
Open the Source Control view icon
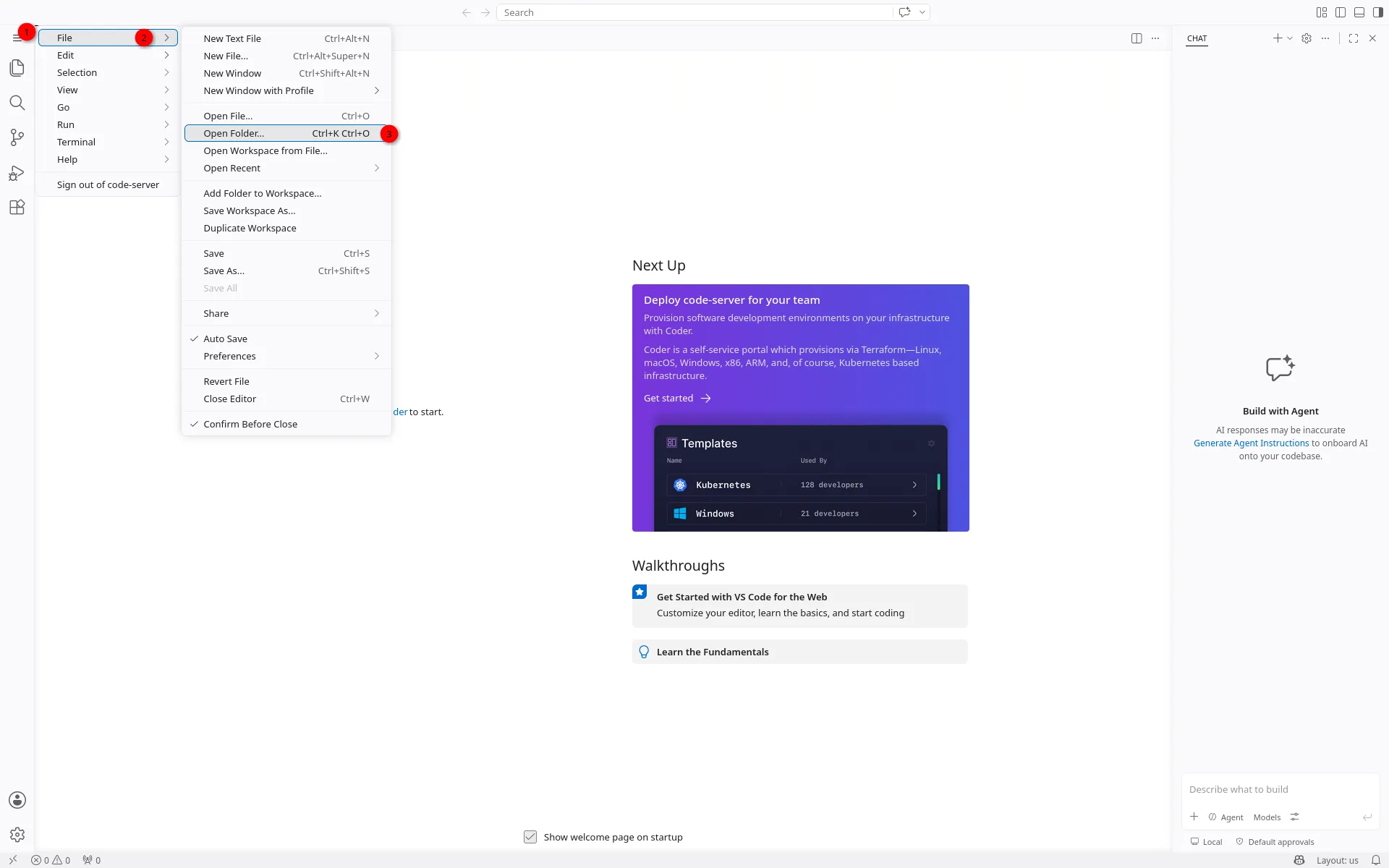tap(17, 137)
